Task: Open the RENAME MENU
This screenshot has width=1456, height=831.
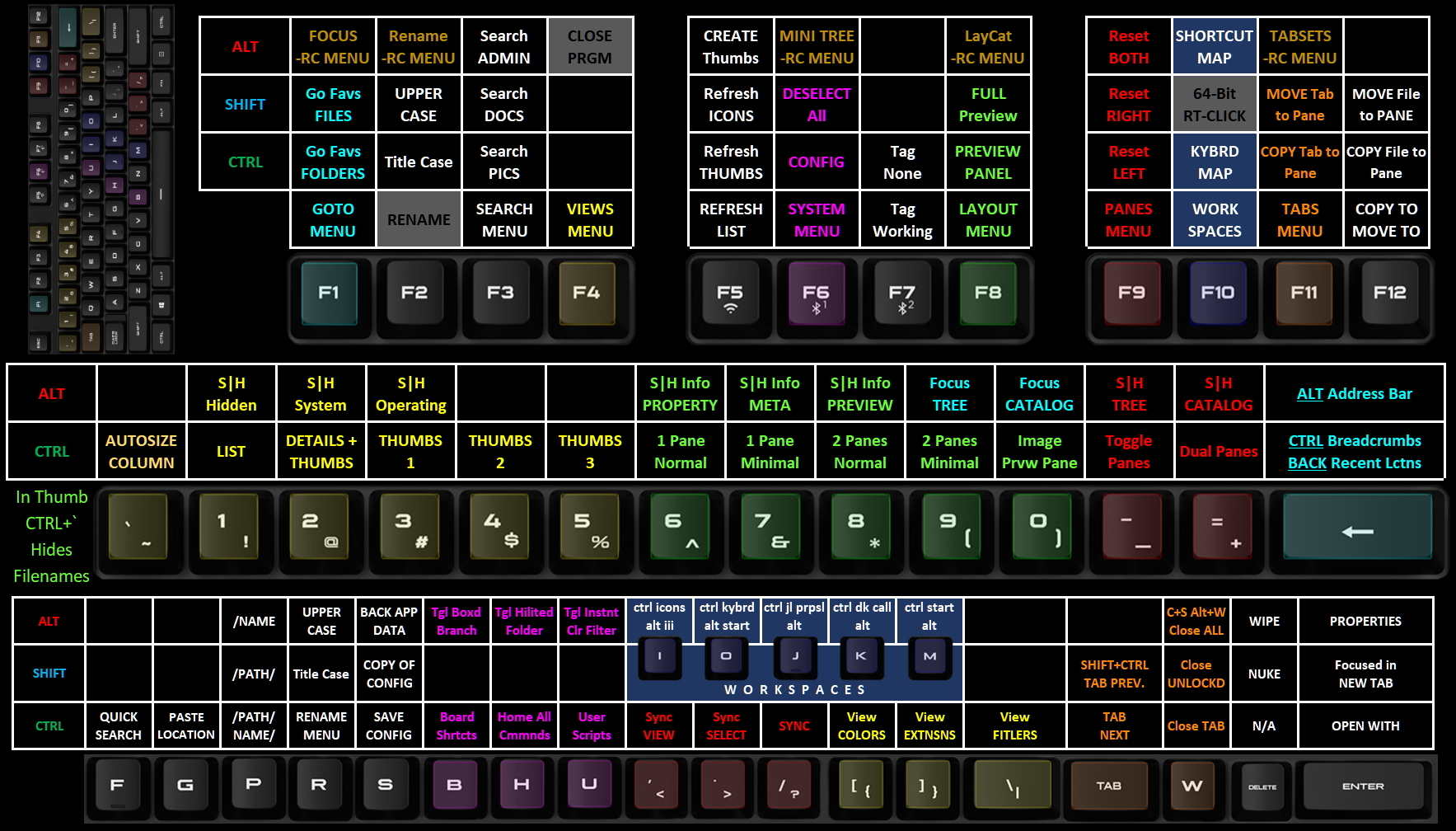Action: (321, 725)
